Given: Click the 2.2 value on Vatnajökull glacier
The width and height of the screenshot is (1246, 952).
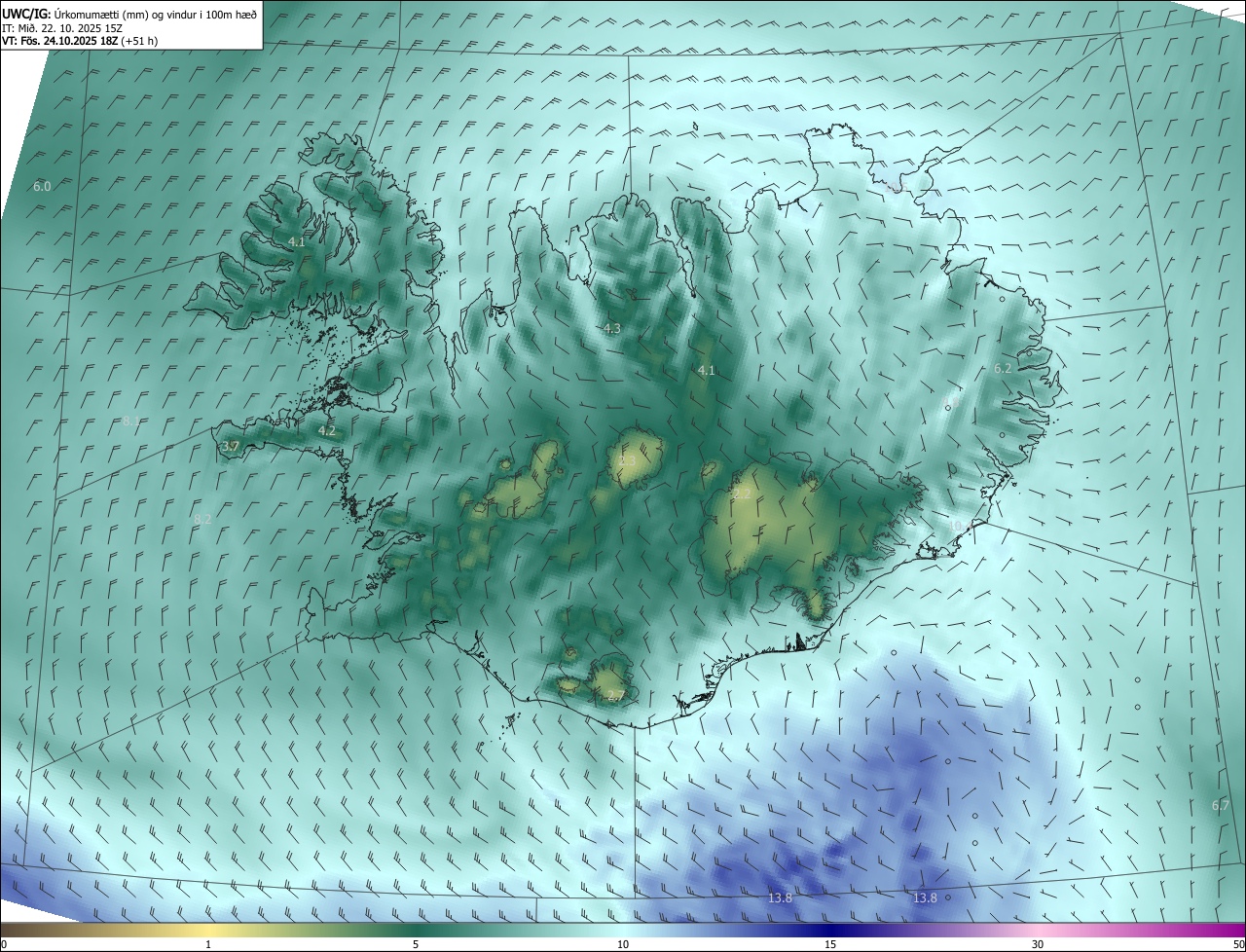Looking at the screenshot, I should point(742,494).
